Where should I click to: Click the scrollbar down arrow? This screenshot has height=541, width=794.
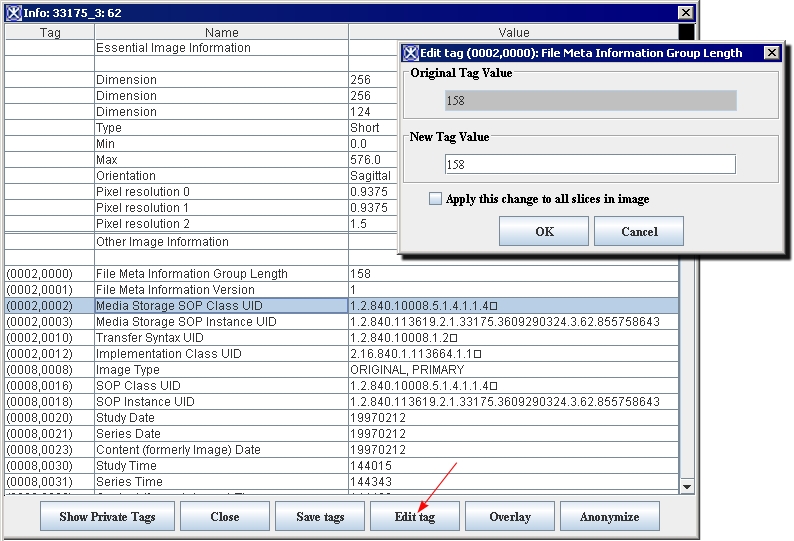point(687,486)
